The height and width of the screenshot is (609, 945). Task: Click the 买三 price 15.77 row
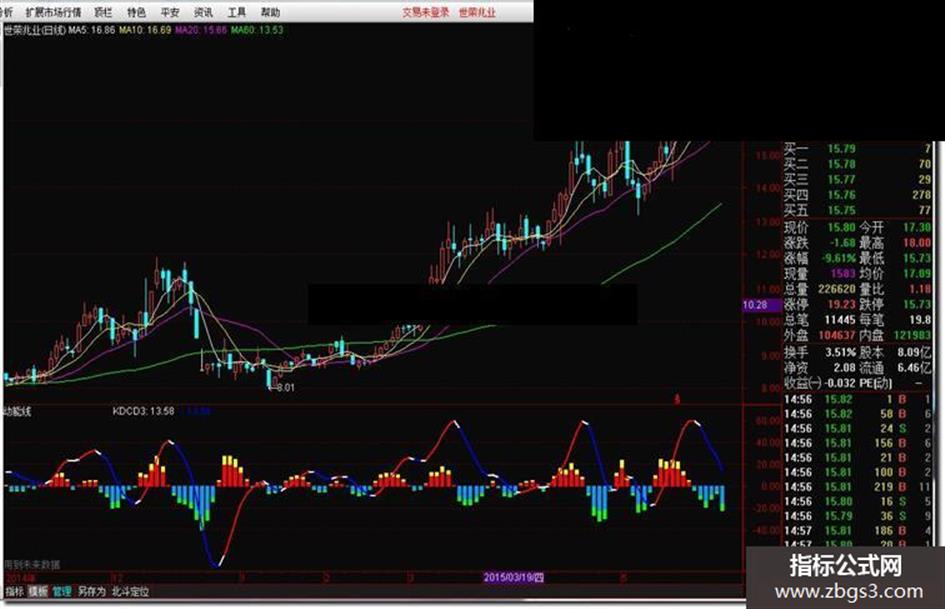tap(857, 180)
